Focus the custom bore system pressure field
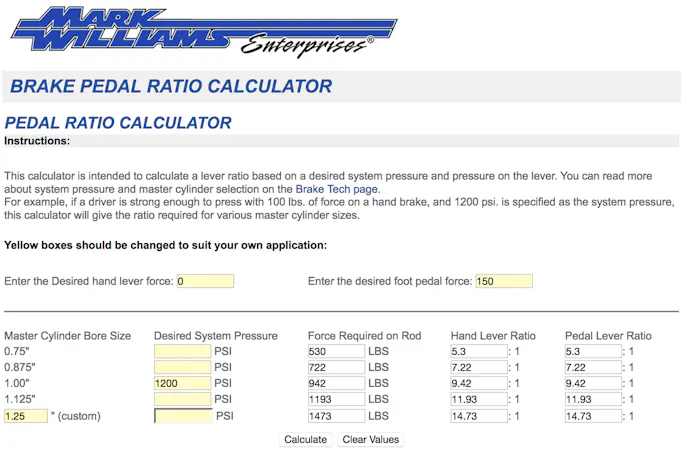Image resolution: width=688 pixels, height=454 pixels. [183, 416]
